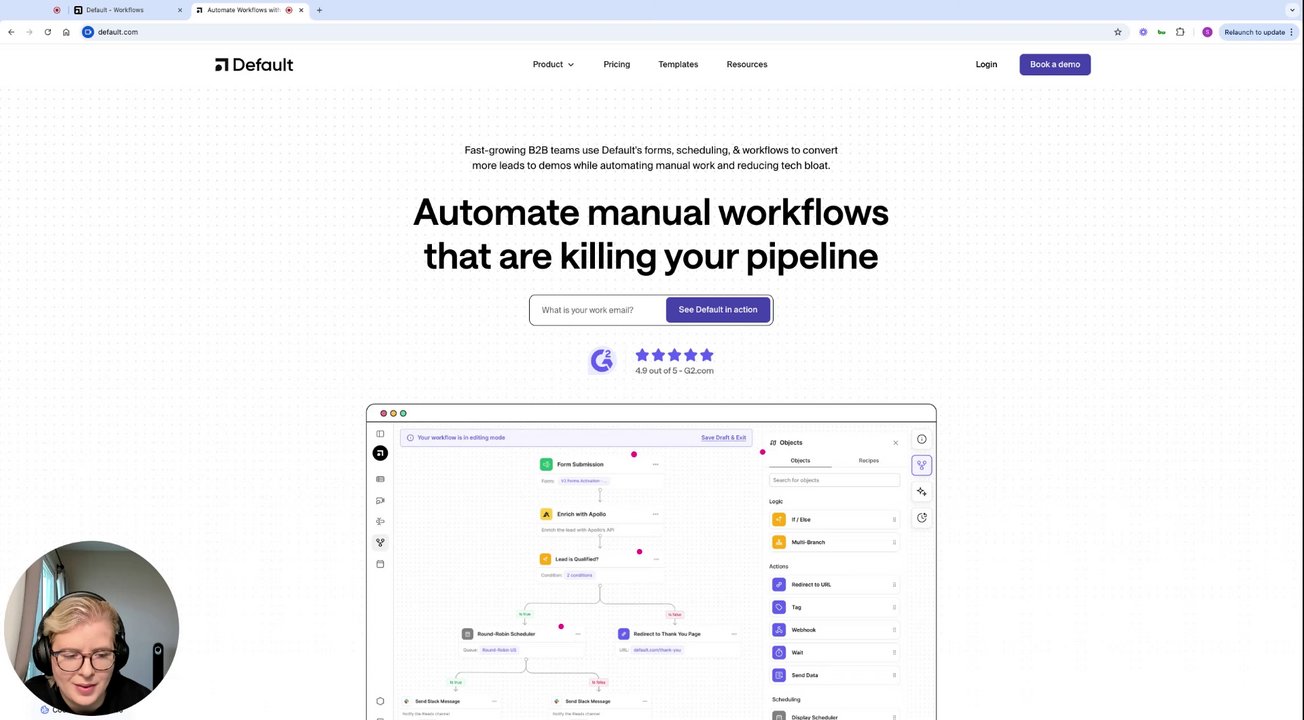
Task: Click the G2 badge logo
Action: click(x=602, y=360)
